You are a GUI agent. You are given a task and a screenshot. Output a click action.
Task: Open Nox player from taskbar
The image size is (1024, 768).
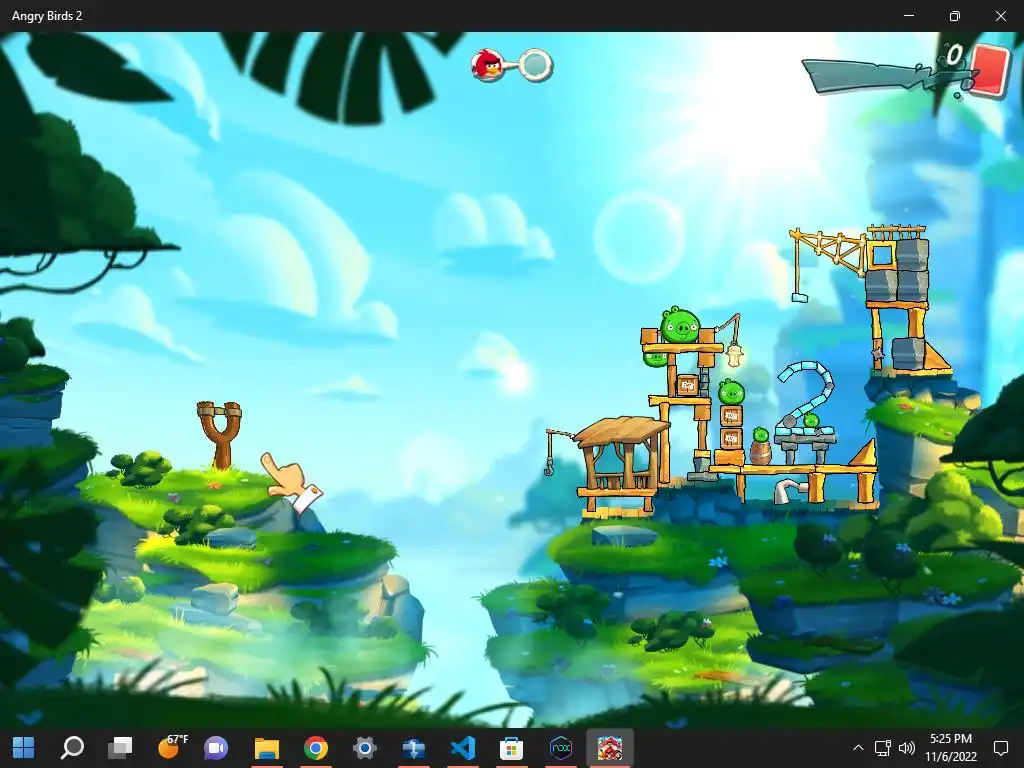click(x=561, y=748)
